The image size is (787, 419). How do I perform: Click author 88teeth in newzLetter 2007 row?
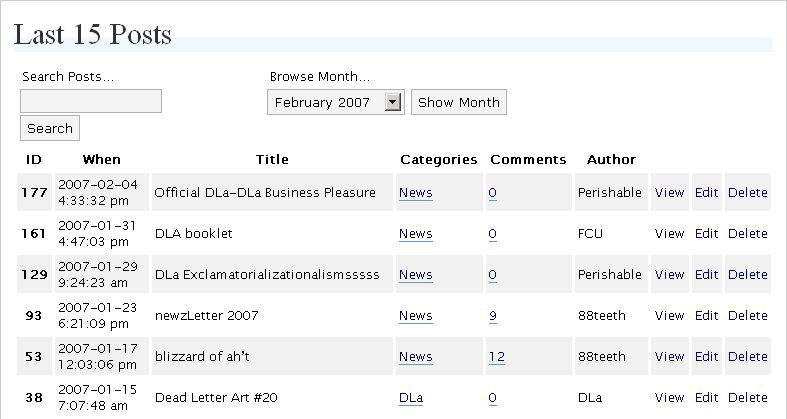click(602, 316)
